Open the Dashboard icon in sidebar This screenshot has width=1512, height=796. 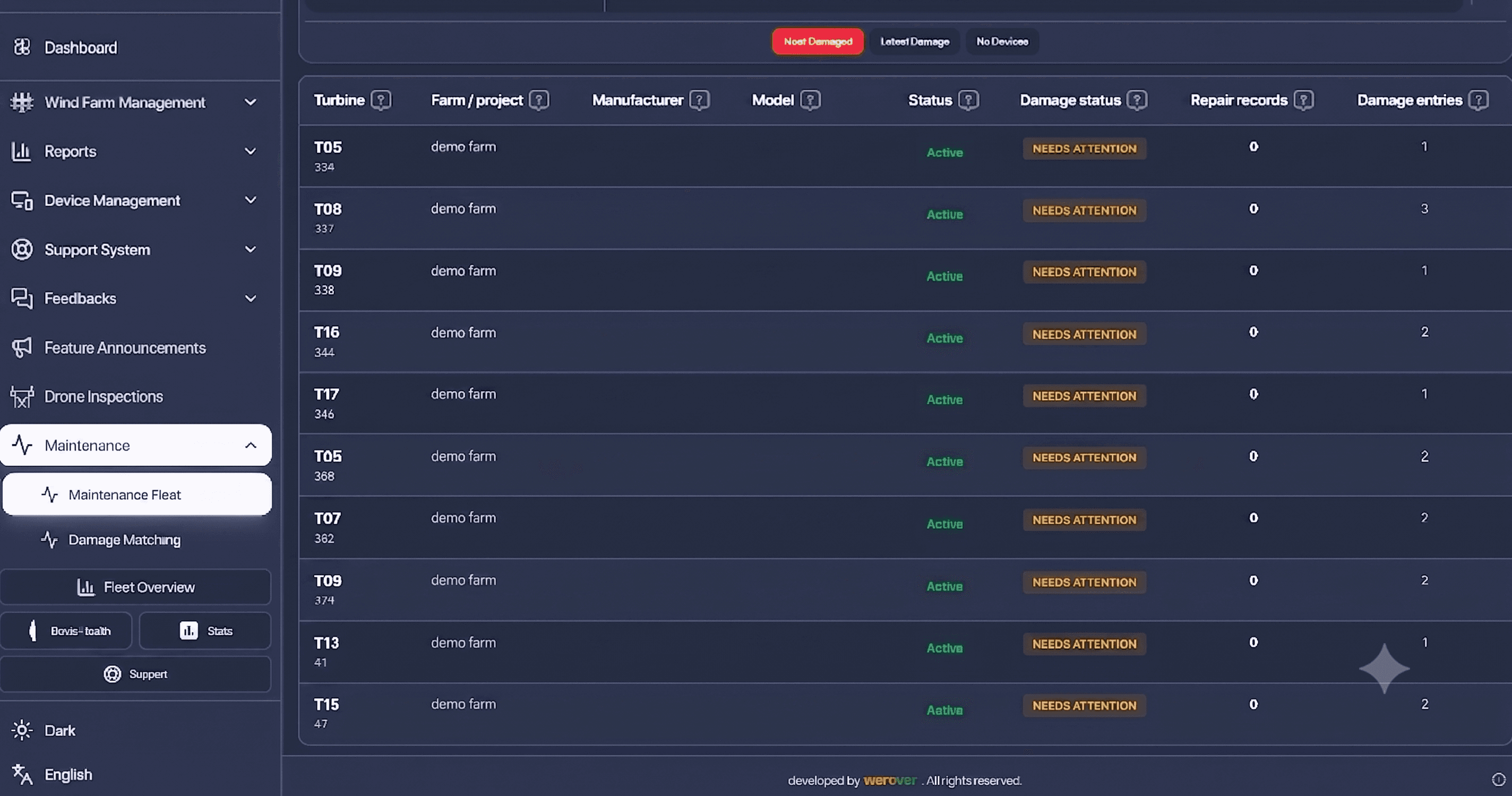tap(22, 47)
